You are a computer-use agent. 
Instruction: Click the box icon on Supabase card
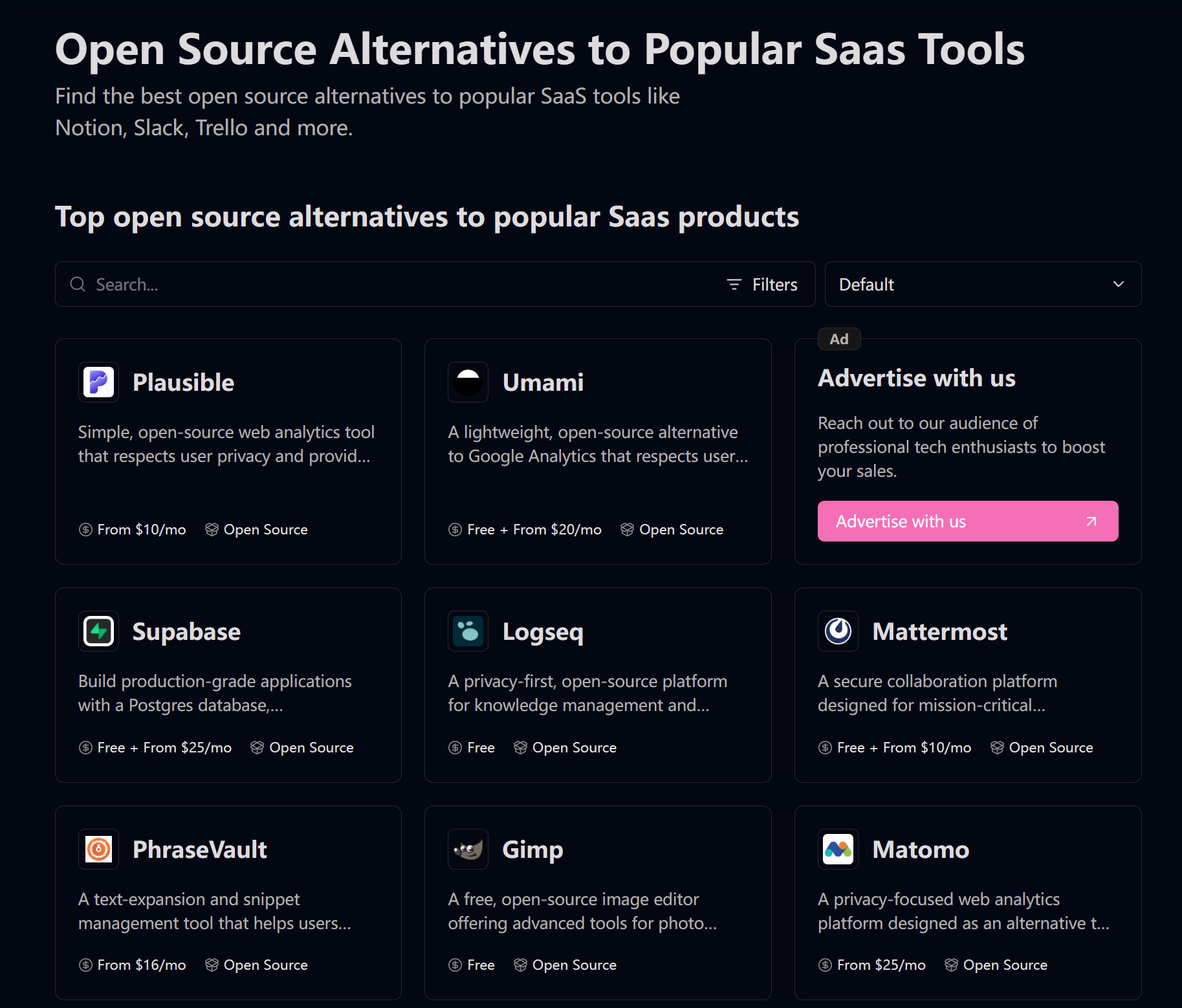point(257,747)
